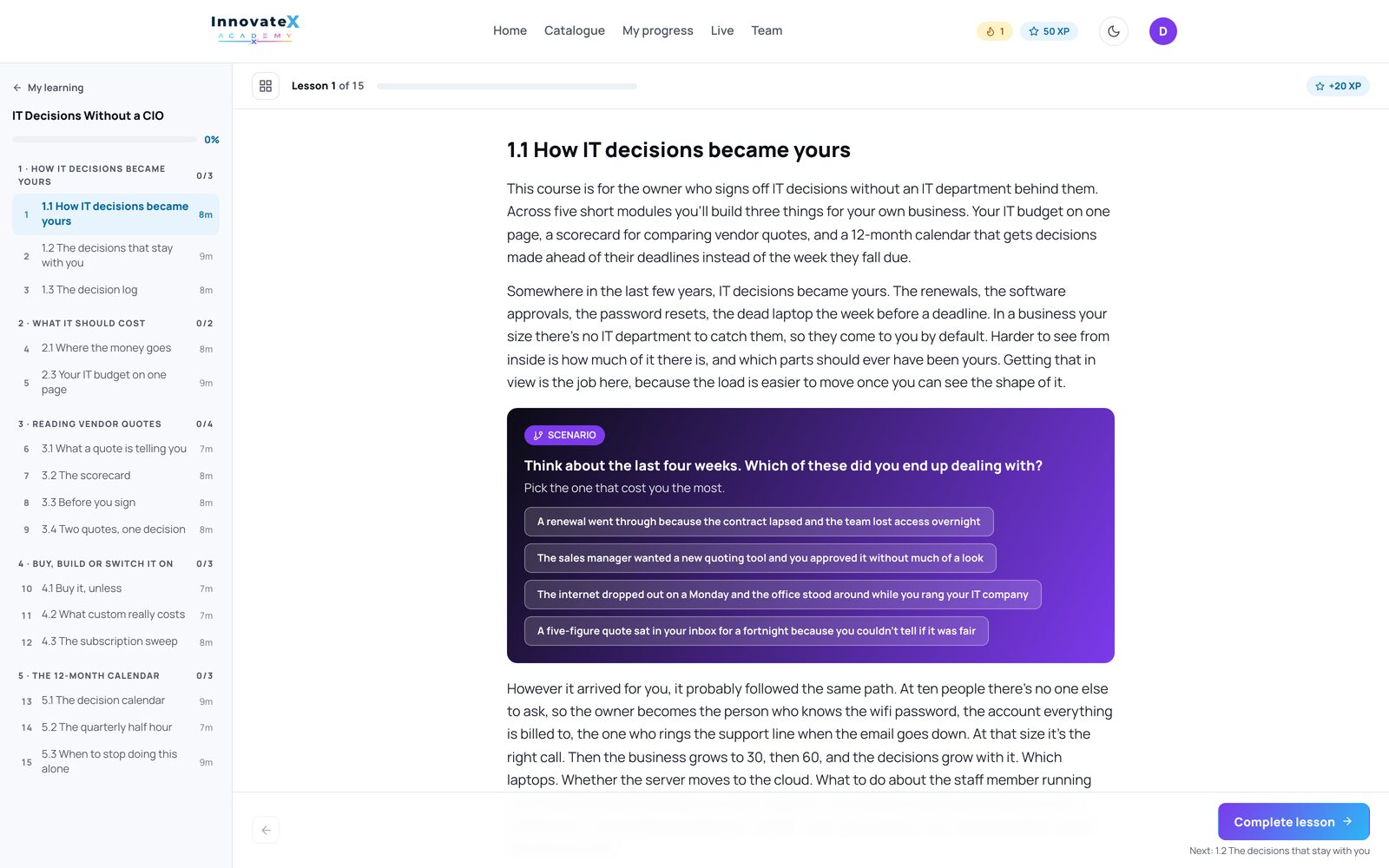Expand the Reading Vendor Quotes section header
This screenshot has height=868, width=1389.
[115, 424]
